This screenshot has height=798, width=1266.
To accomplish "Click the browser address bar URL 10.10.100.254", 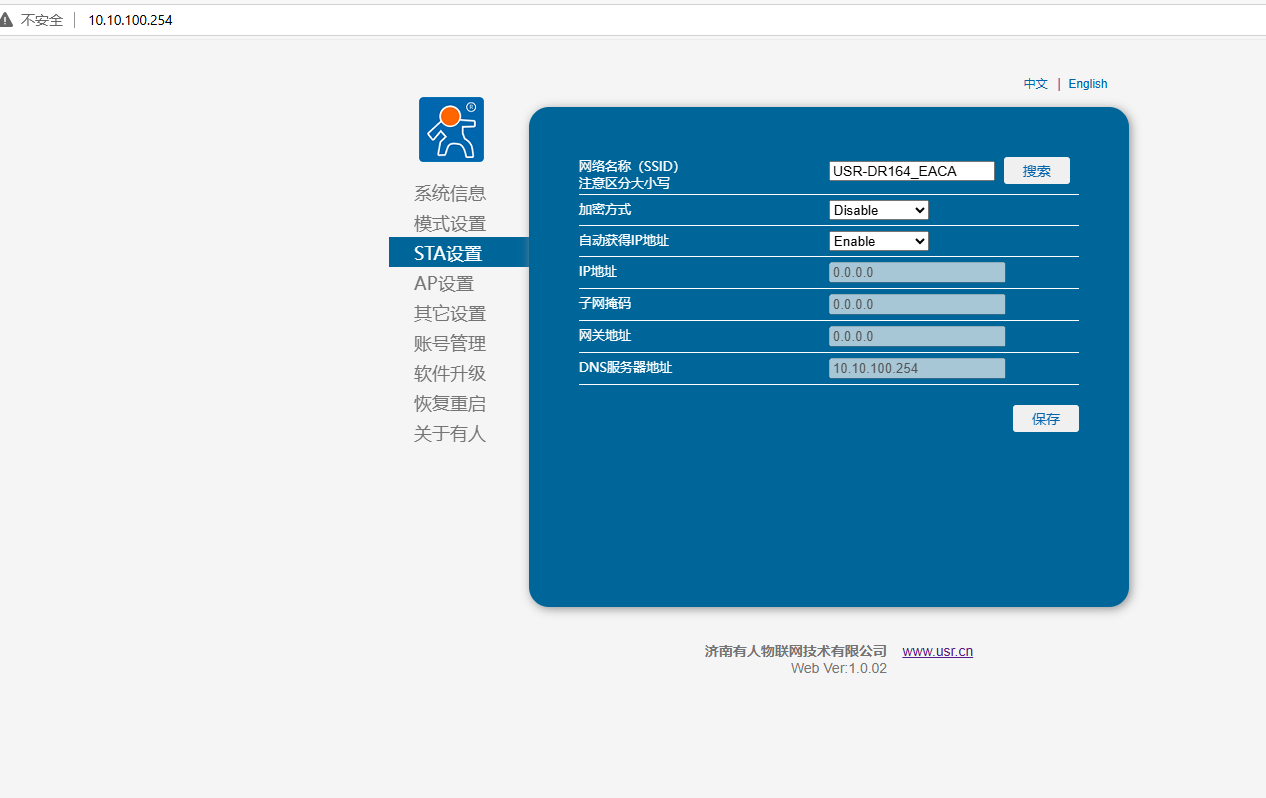I will click(130, 20).
